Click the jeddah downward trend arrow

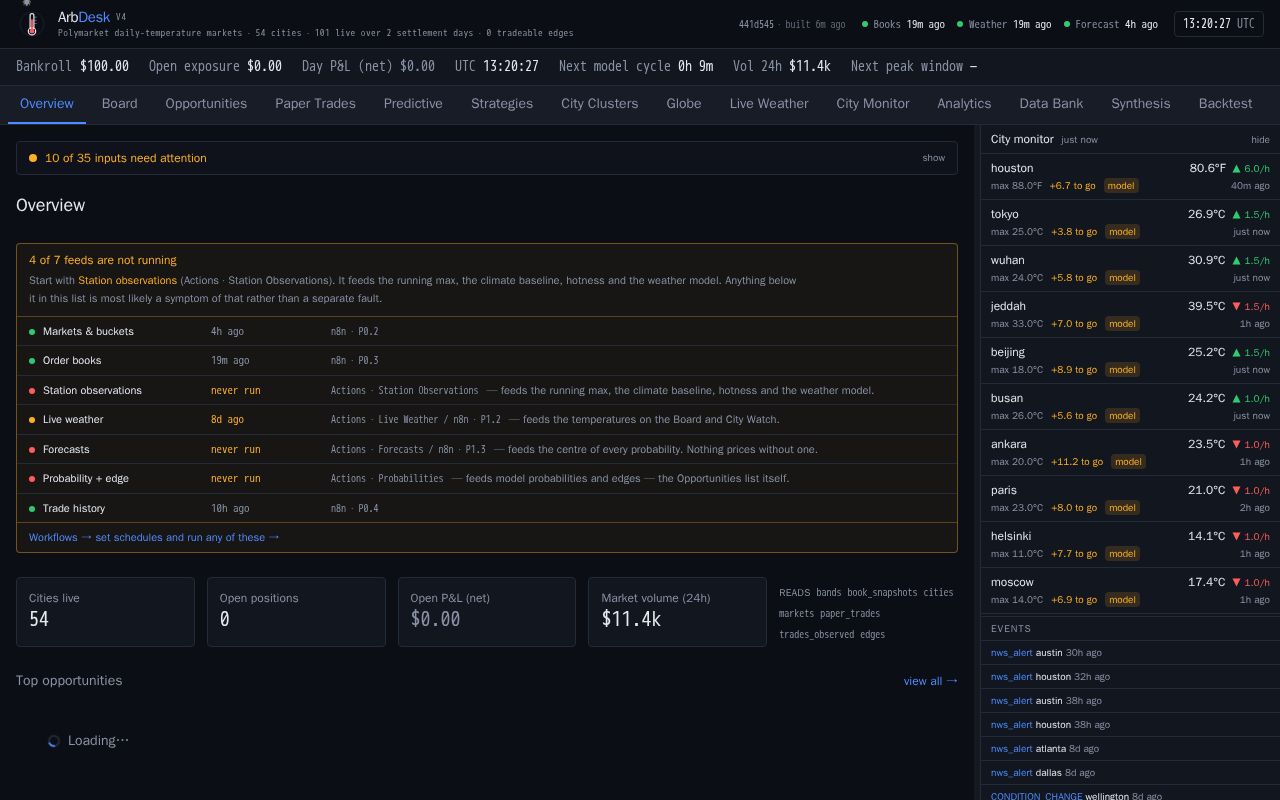pos(1236,307)
